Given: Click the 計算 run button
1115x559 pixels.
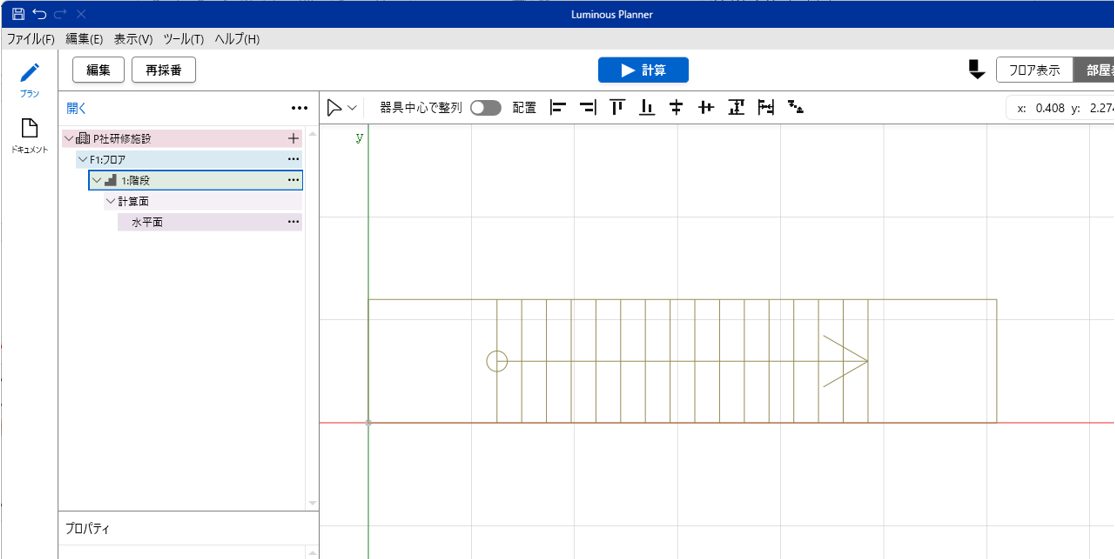Looking at the screenshot, I should (643, 70).
